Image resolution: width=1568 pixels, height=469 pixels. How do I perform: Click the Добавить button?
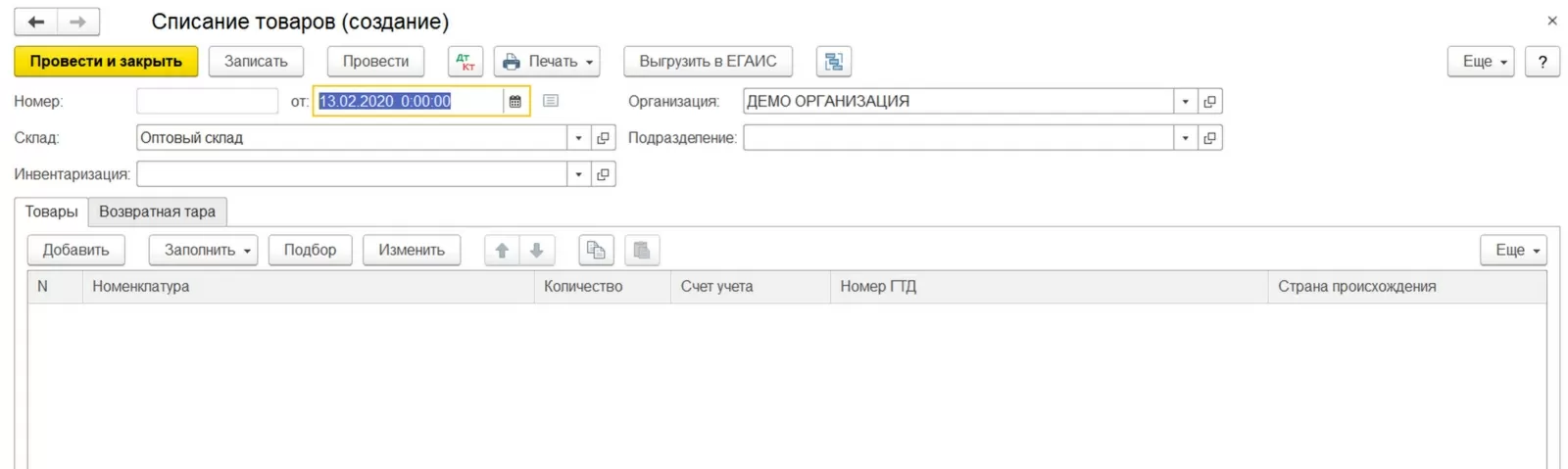(x=75, y=251)
